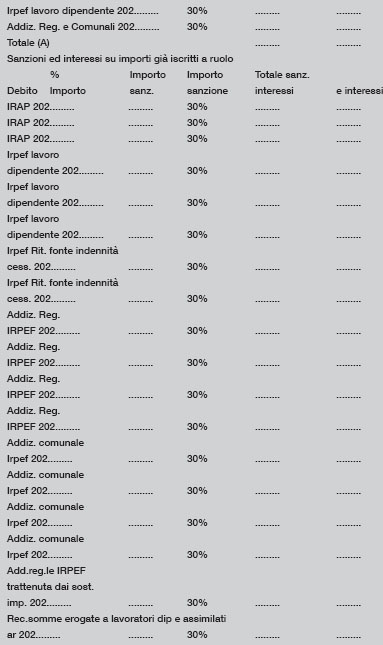
Task: Select the 'Sanzioni ed interessi su importi già iscritti a ruolo' heading
Action: point(120,59)
